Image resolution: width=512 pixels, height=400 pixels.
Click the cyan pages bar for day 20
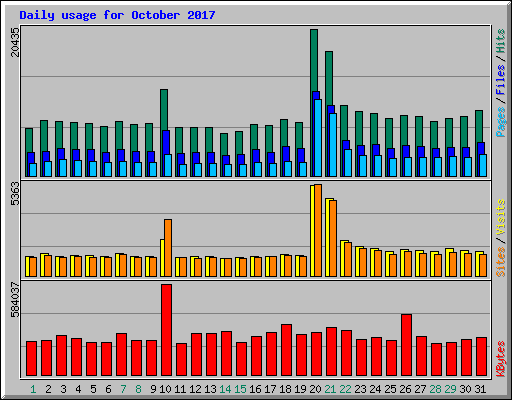[318, 138]
